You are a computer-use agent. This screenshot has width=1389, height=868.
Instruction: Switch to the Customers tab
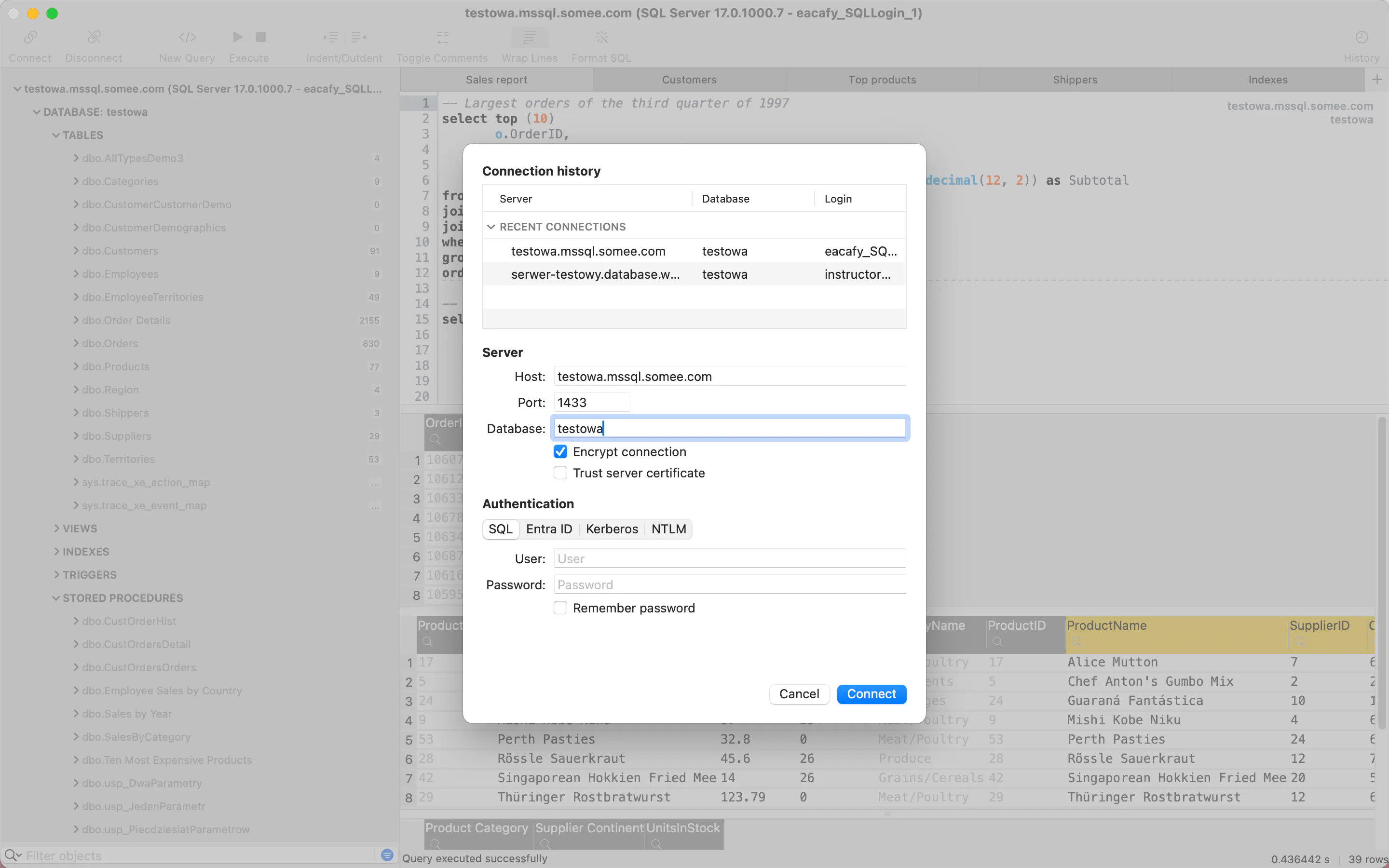[x=689, y=80]
